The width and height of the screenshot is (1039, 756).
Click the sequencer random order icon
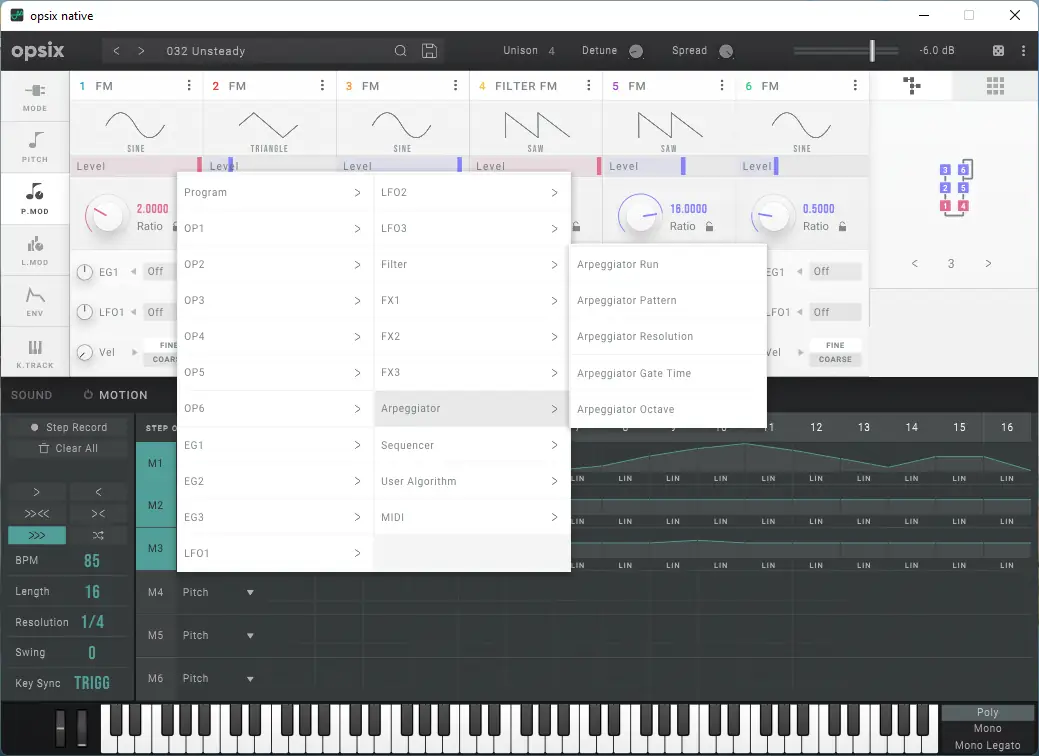pyautogui.click(x=98, y=535)
